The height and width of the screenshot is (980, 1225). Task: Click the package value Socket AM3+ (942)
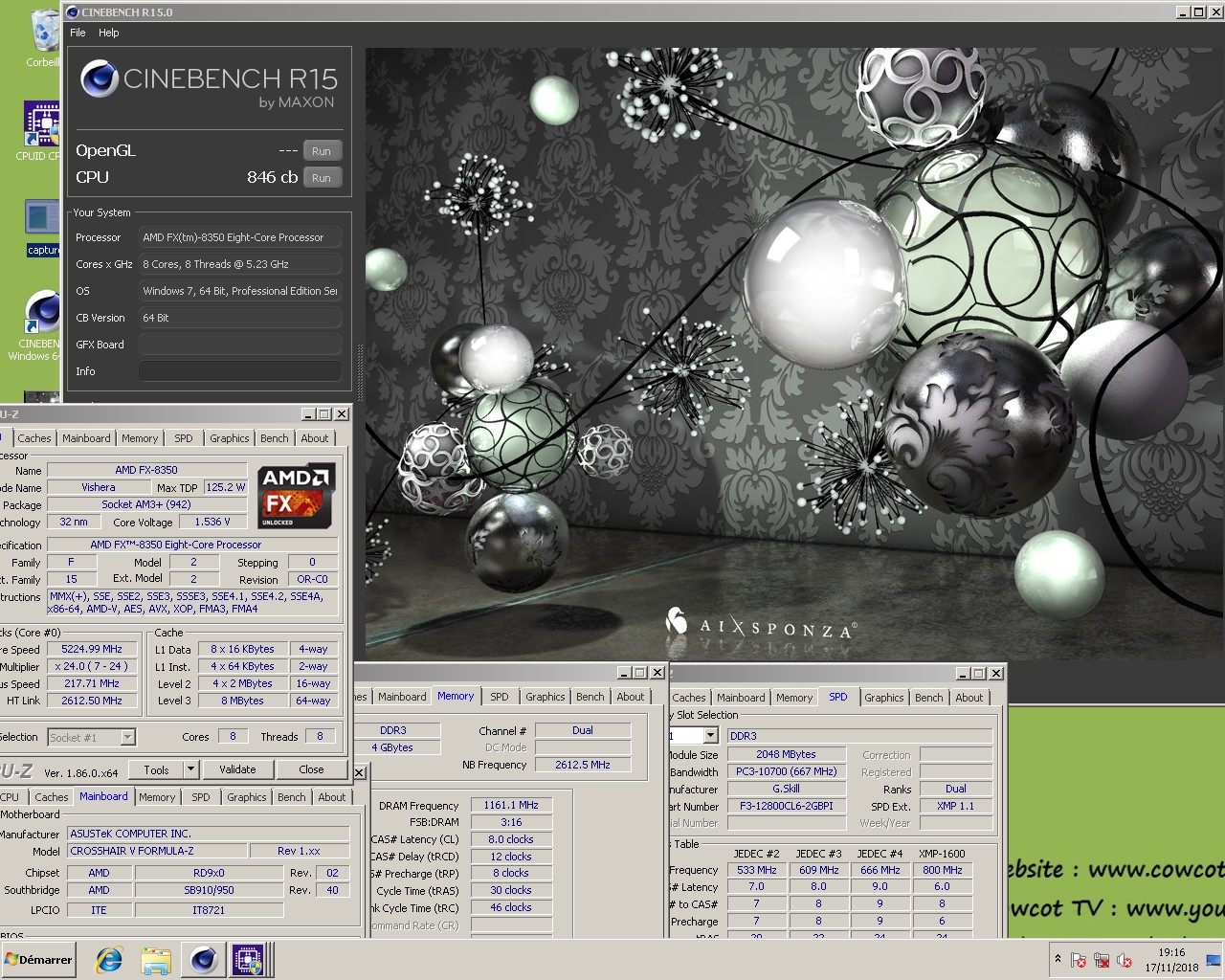[146, 504]
